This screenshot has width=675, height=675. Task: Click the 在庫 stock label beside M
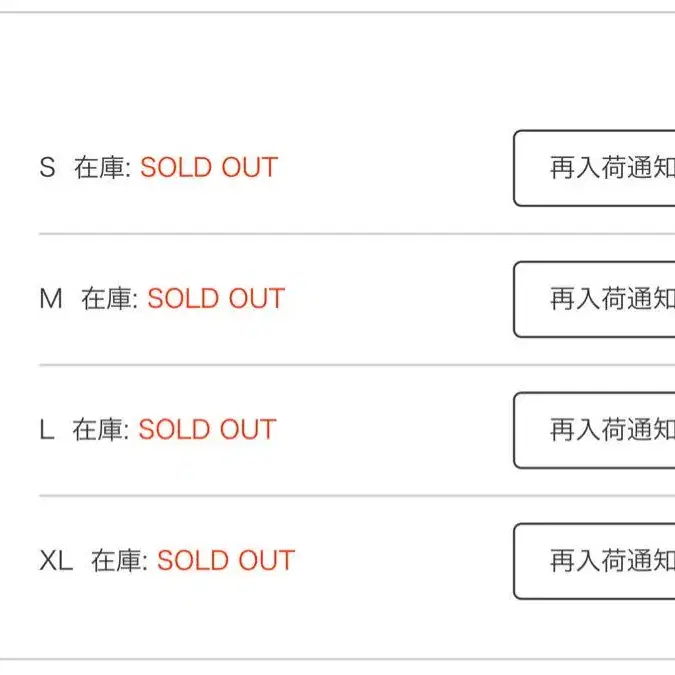click(x=109, y=299)
